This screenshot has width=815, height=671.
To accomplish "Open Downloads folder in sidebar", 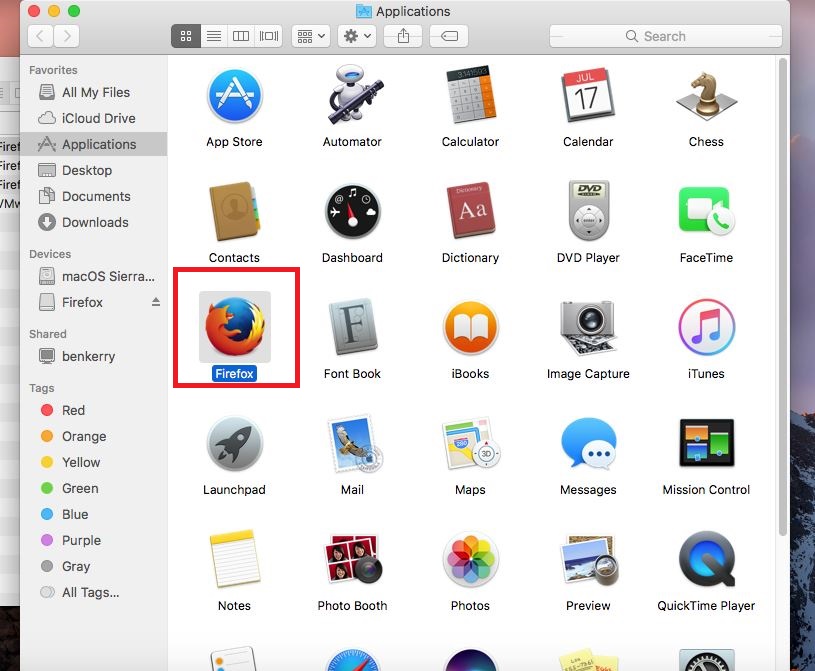I will [x=94, y=222].
